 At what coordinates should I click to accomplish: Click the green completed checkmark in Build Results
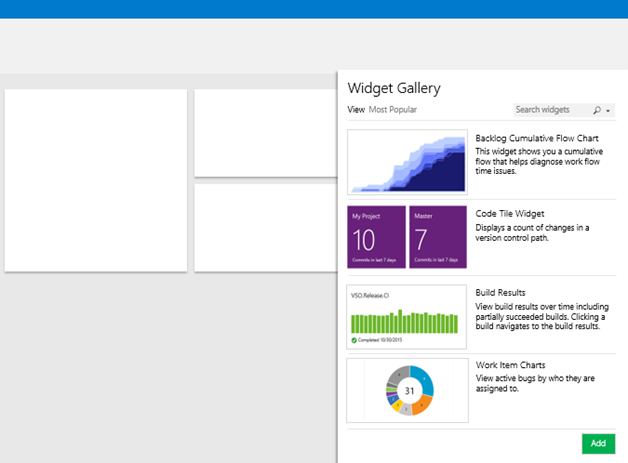354,340
